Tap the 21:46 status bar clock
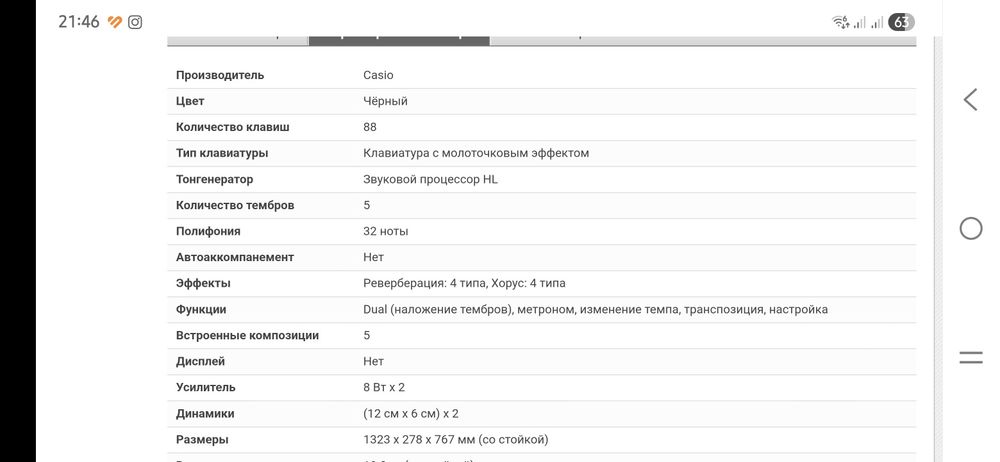Screen dimensions: 1000x462 point(78,22)
